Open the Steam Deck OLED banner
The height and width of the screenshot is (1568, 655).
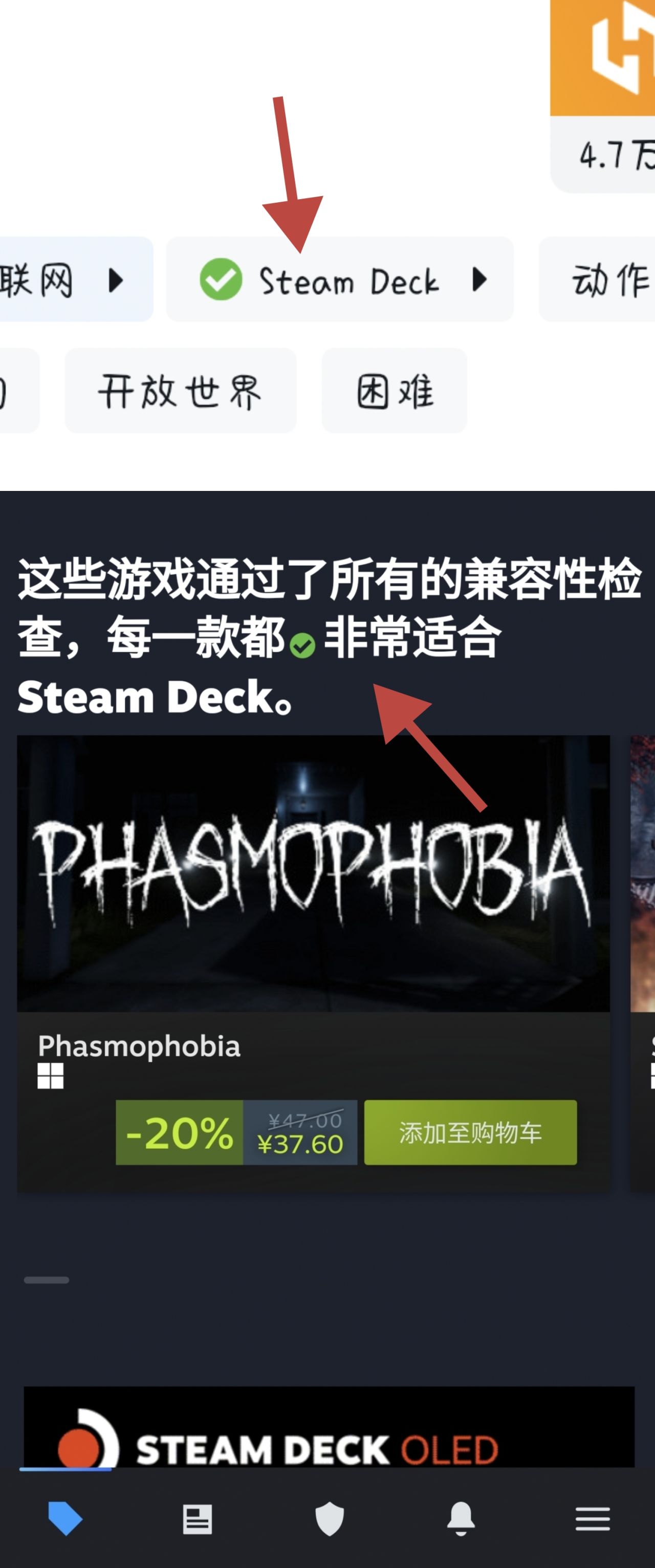(329, 1427)
